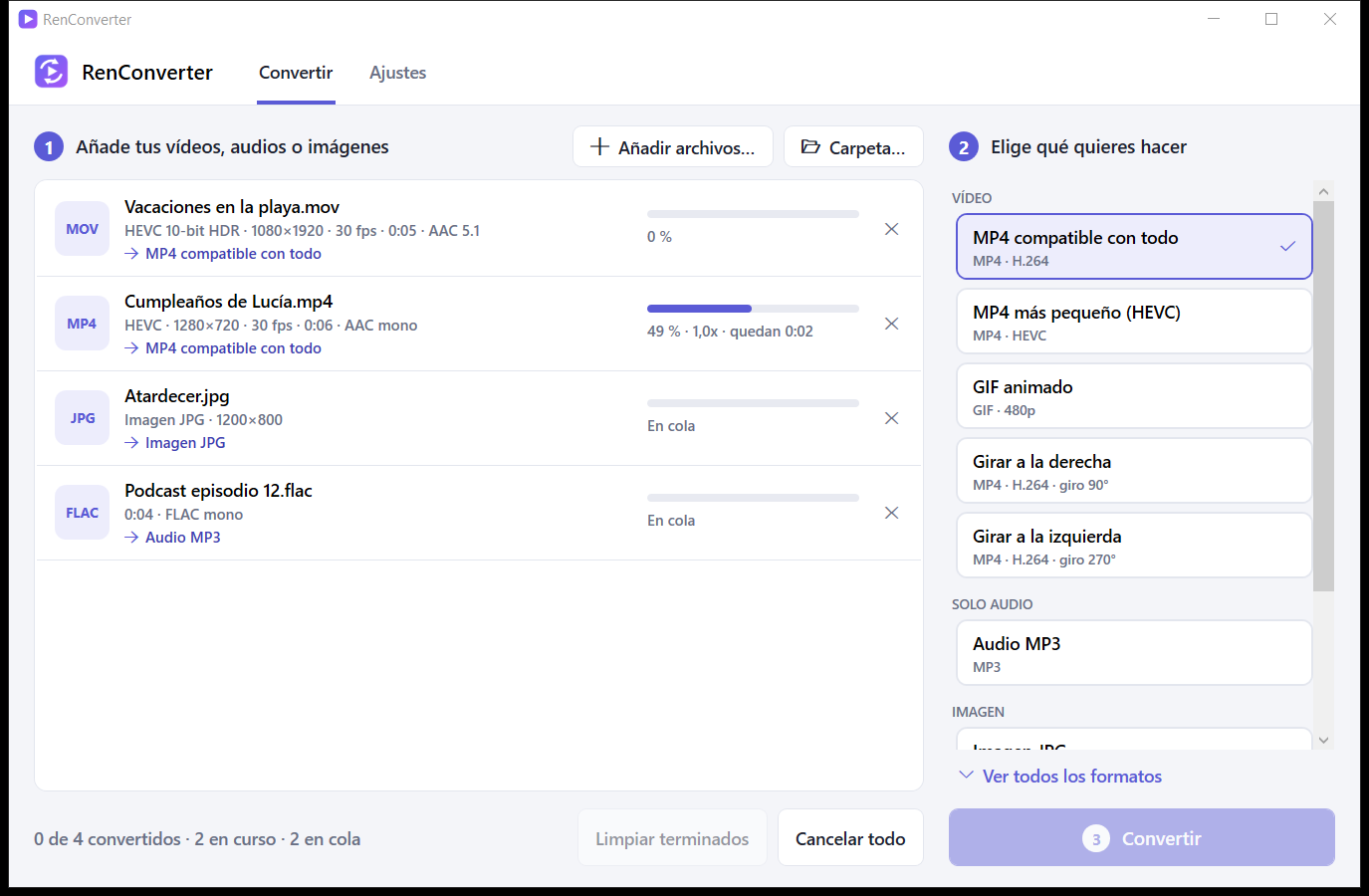Image resolution: width=1369 pixels, height=896 pixels.
Task: Click progress bar of Cumpleaños de Lucía.mp4
Action: [x=753, y=309]
